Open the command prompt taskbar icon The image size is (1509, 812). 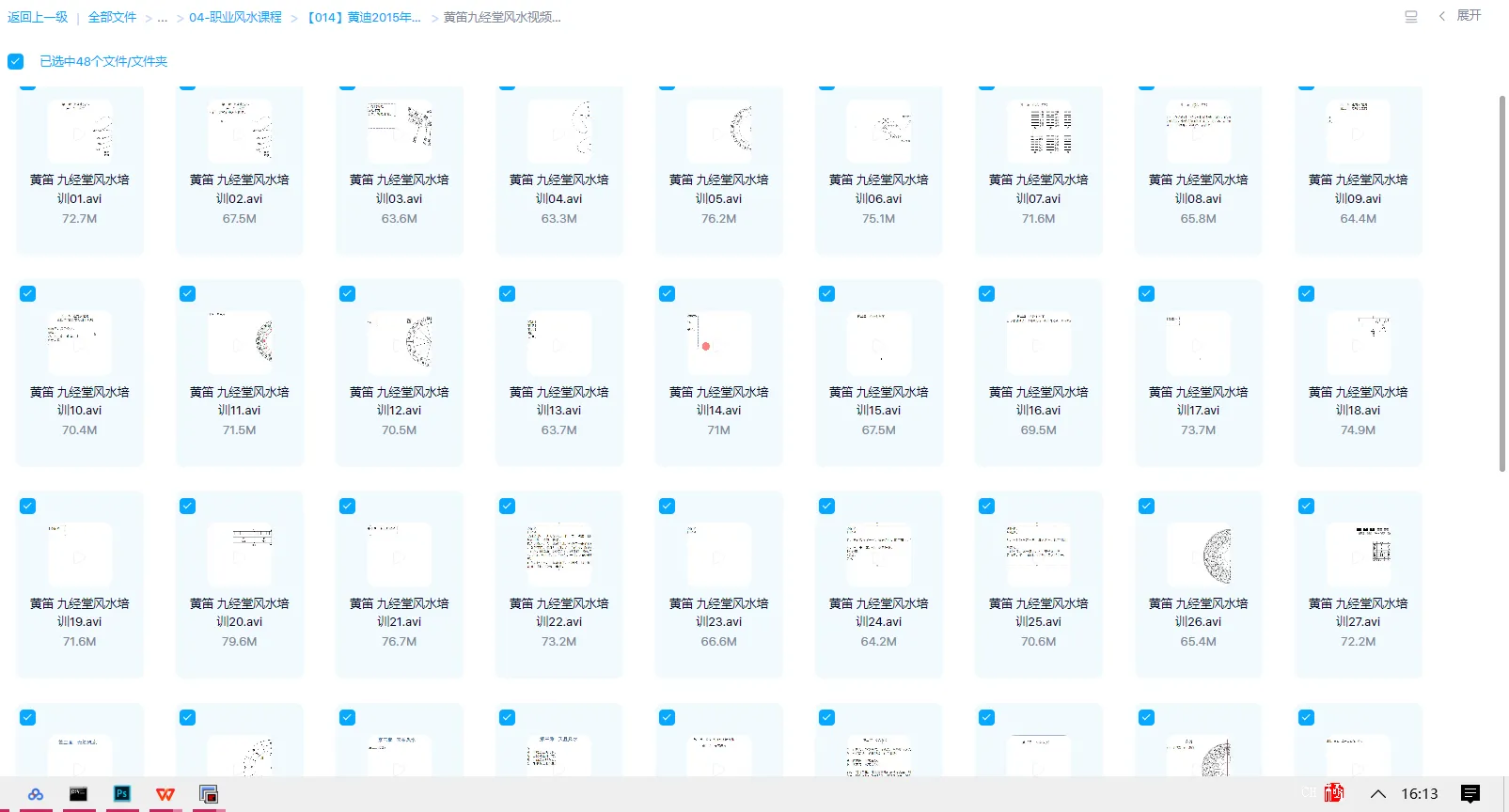point(78,794)
